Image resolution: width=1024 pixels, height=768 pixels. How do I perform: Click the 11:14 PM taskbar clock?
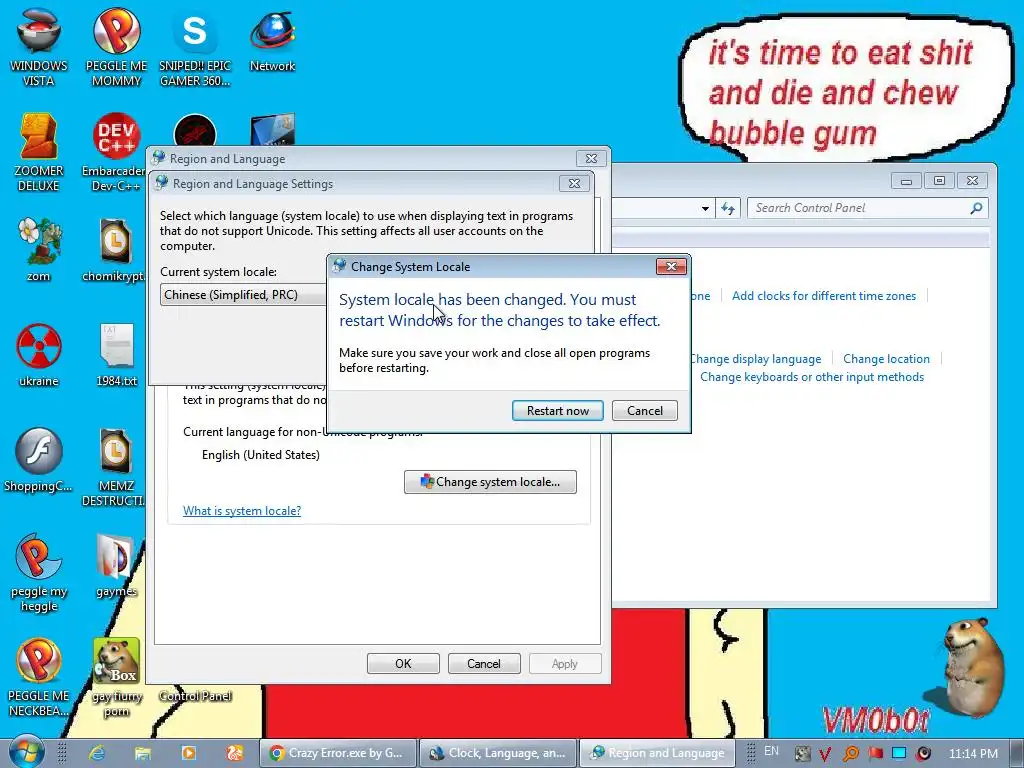click(x=973, y=754)
